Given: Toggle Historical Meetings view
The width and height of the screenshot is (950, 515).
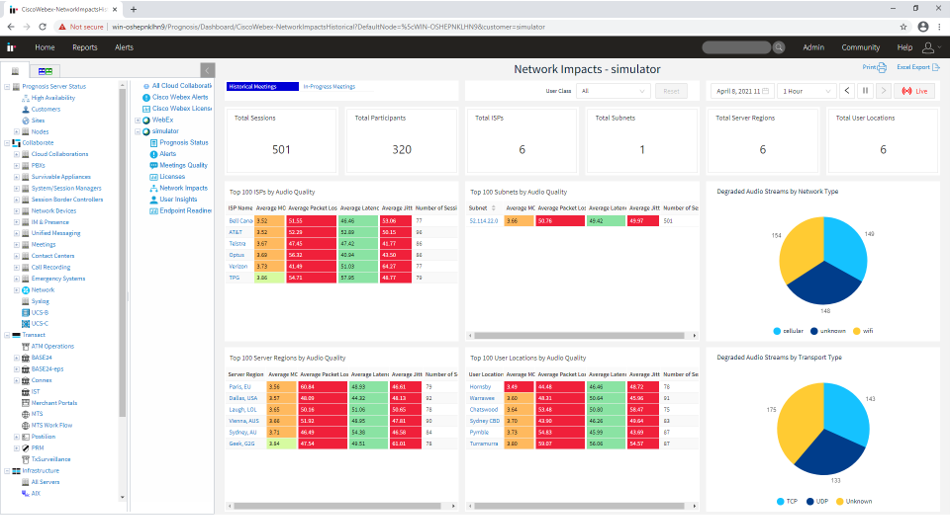Looking at the screenshot, I should coord(262,87).
